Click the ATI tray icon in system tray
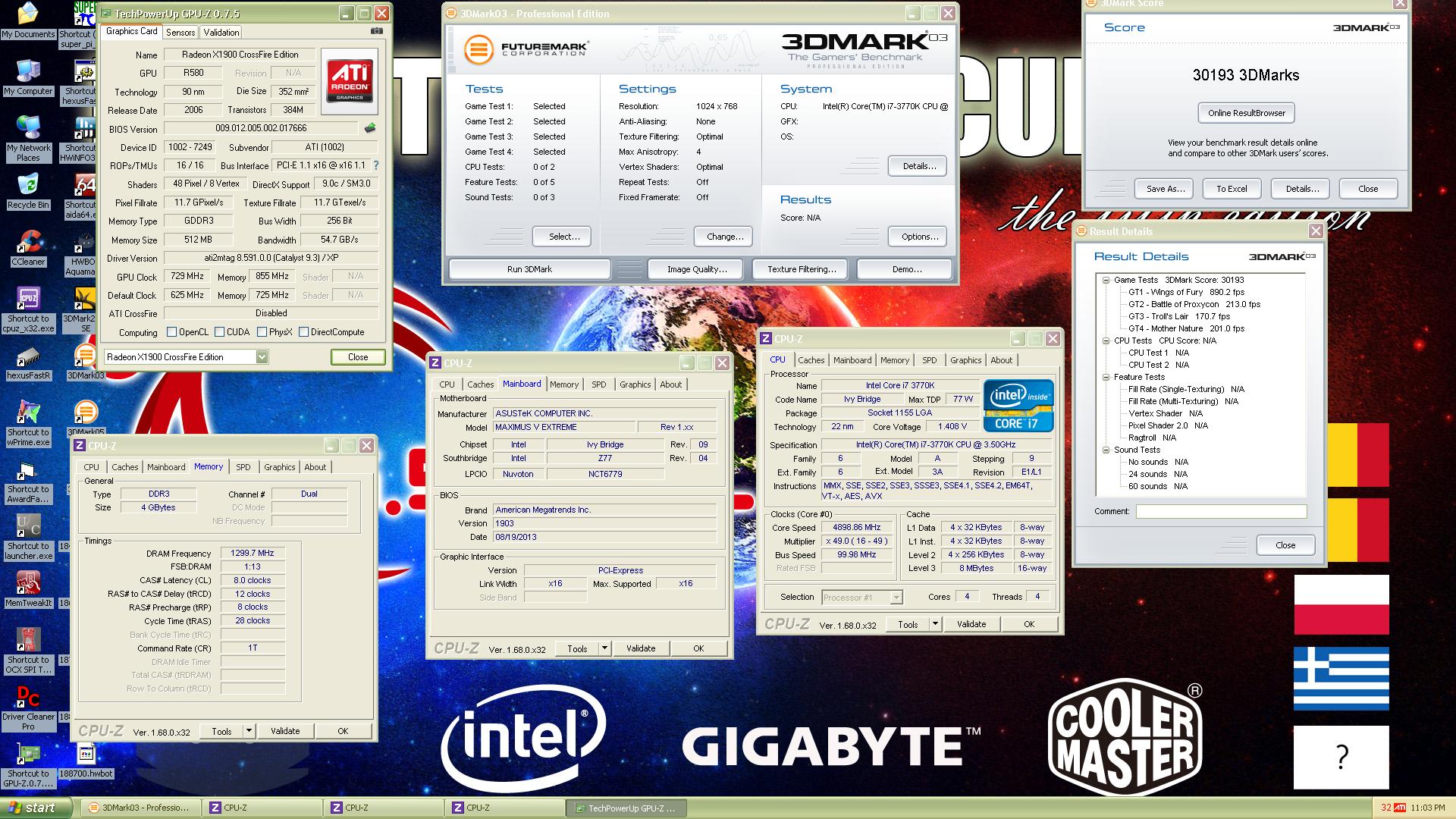The height and width of the screenshot is (819, 1456). coord(1400,808)
